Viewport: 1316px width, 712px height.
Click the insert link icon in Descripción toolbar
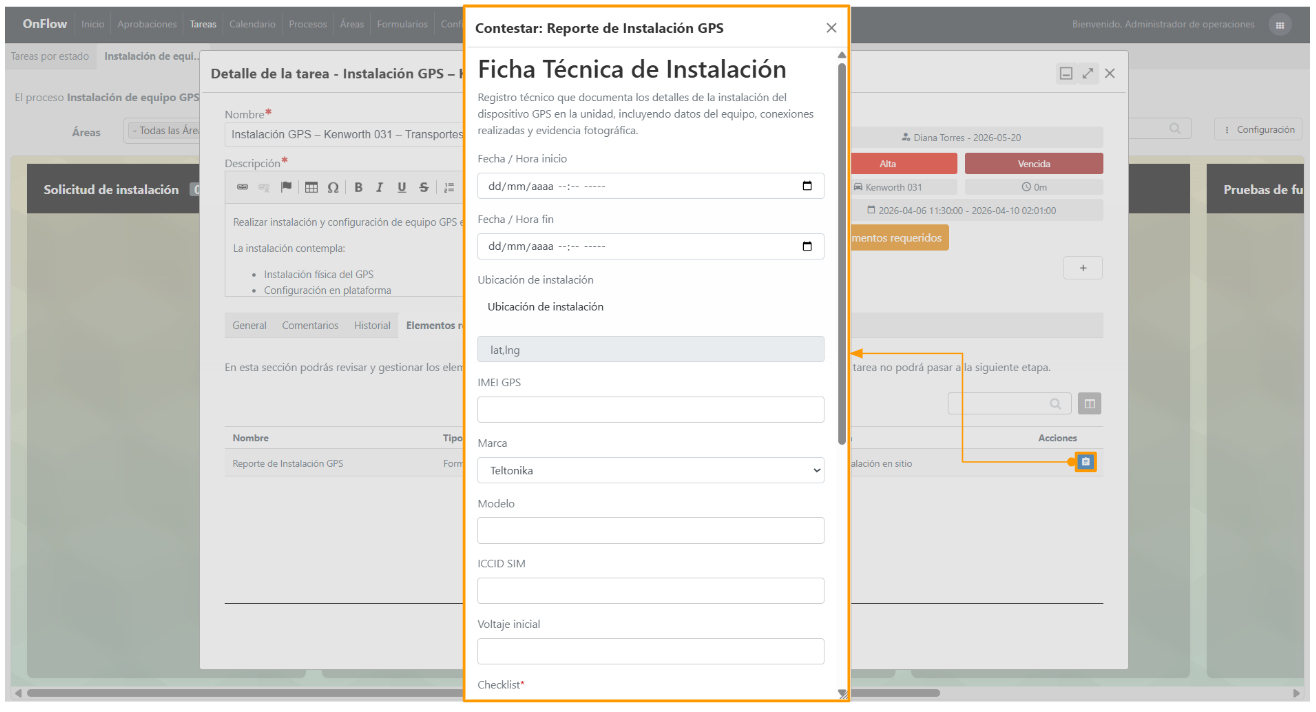[243, 187]
